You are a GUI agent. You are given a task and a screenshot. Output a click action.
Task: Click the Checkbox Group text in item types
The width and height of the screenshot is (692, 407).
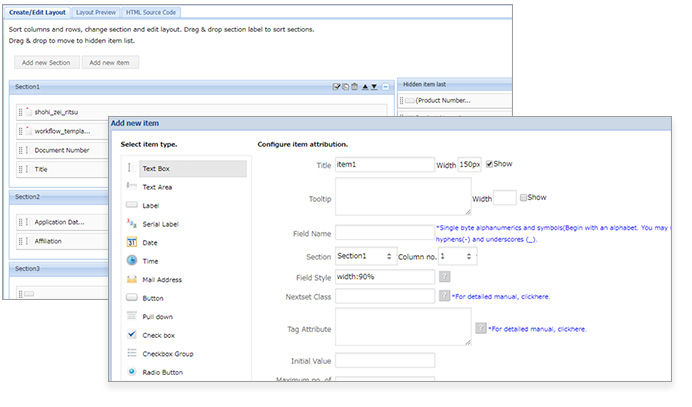(x=168, y=354)
